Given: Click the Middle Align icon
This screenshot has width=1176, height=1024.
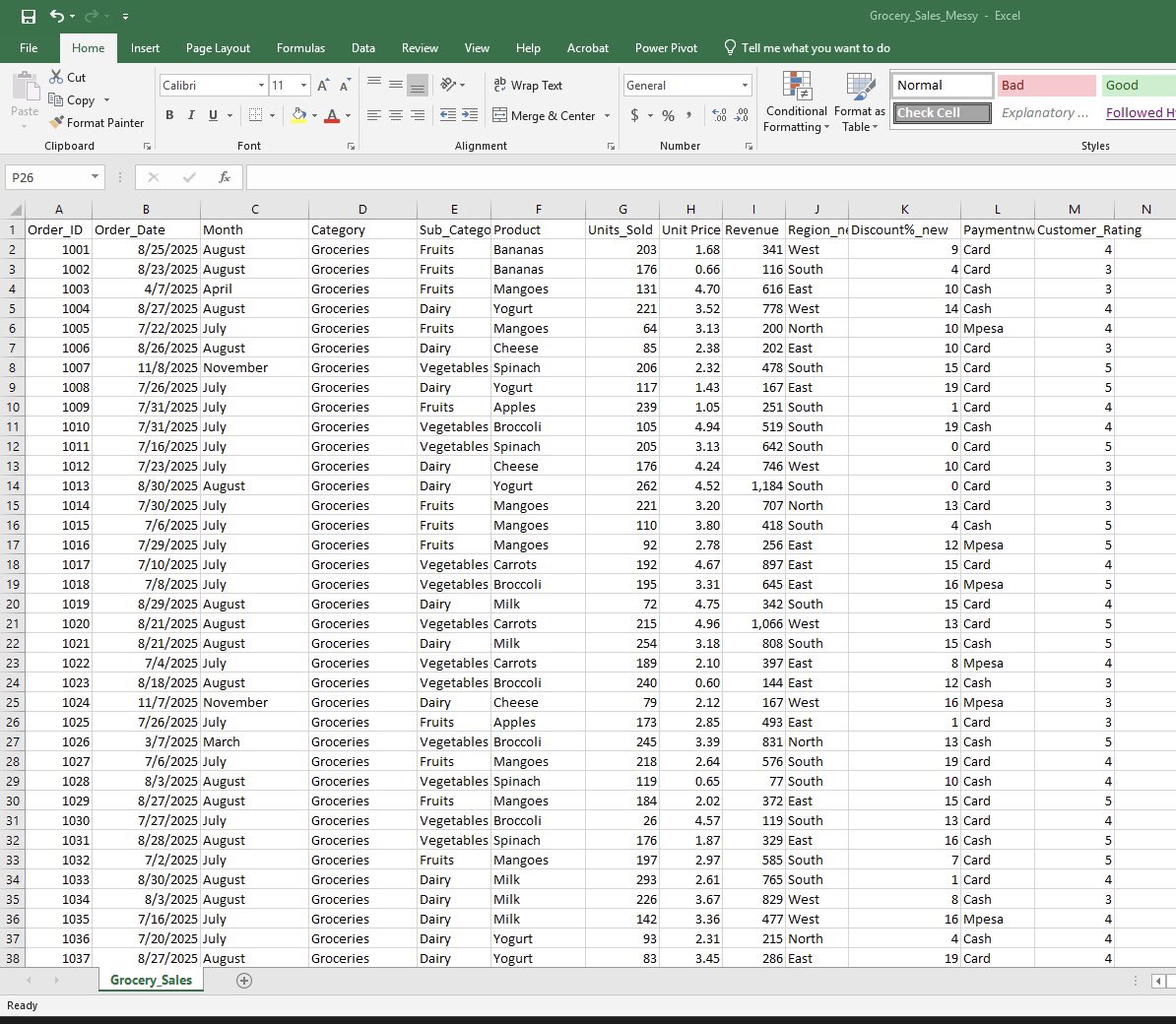Looking at the screenshot, I should tap(395, 84).
